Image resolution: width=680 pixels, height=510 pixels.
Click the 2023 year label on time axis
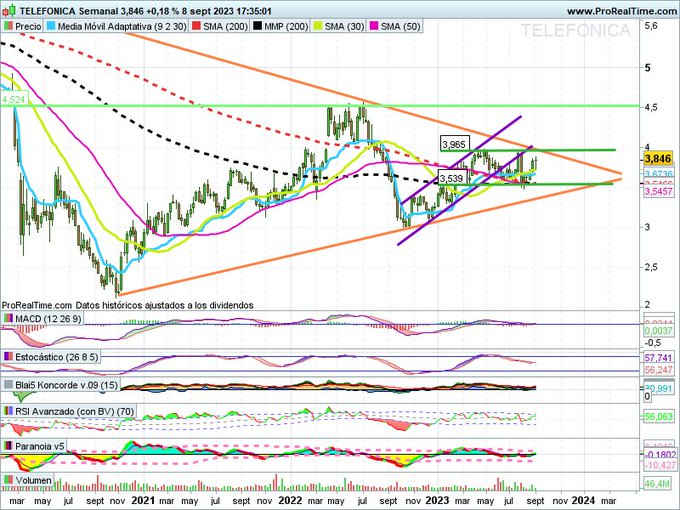click(x=437, y=500)
